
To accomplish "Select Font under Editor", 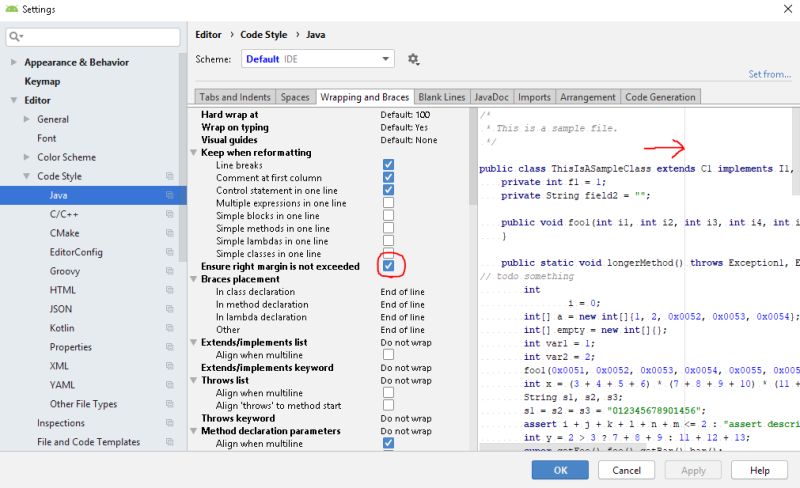I will click(46, 138).
